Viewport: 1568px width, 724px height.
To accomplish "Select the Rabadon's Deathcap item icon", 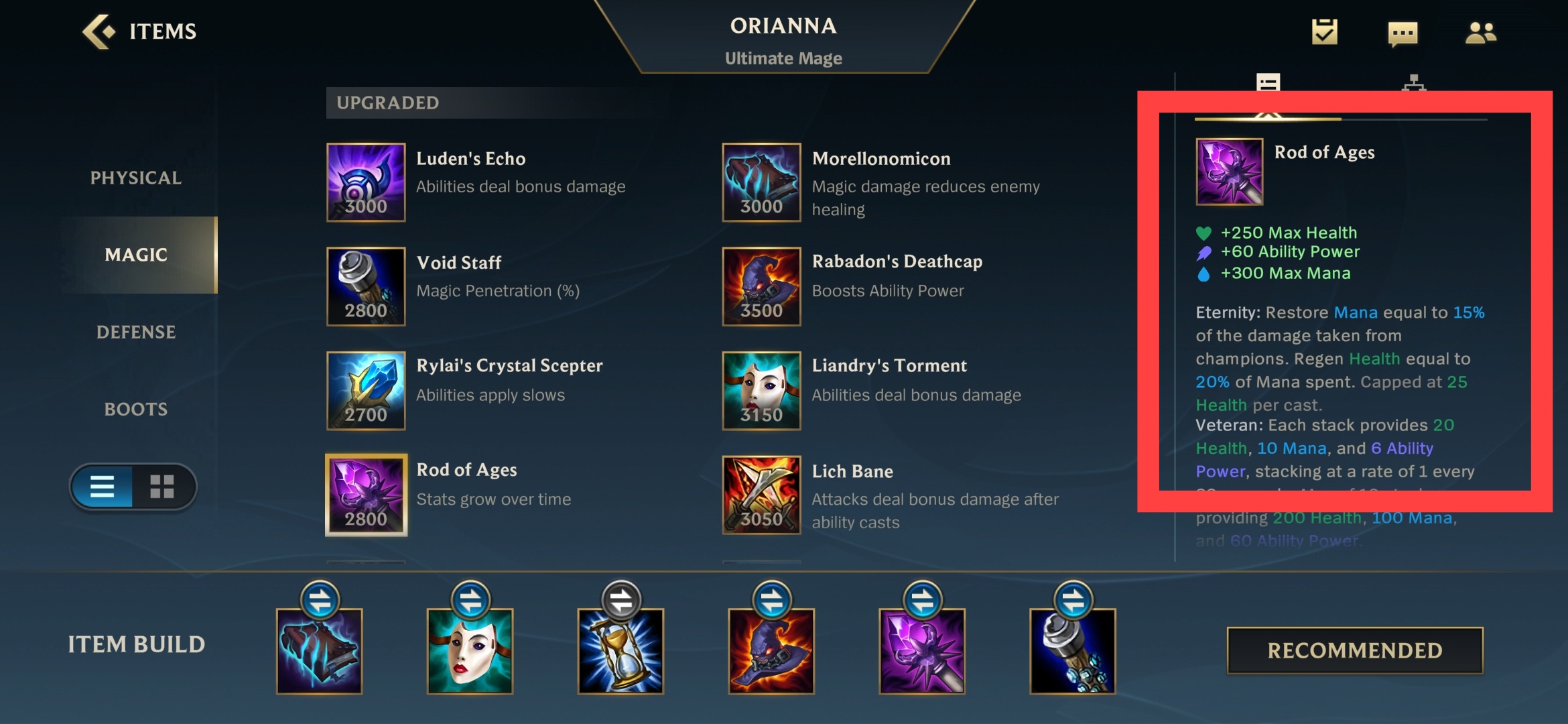I will (x=761, y=286).
